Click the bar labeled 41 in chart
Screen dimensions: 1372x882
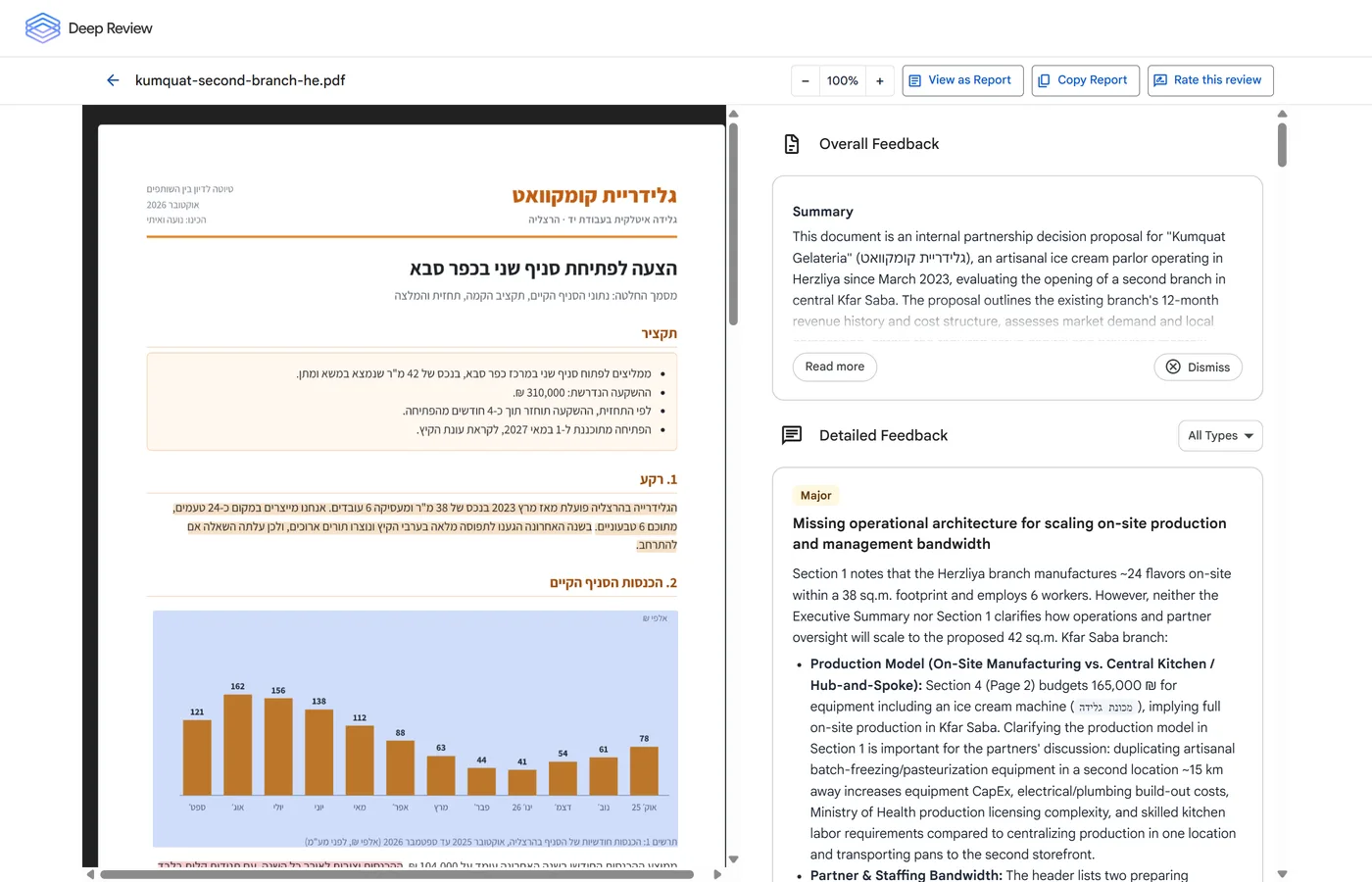[x=522, y=782]
